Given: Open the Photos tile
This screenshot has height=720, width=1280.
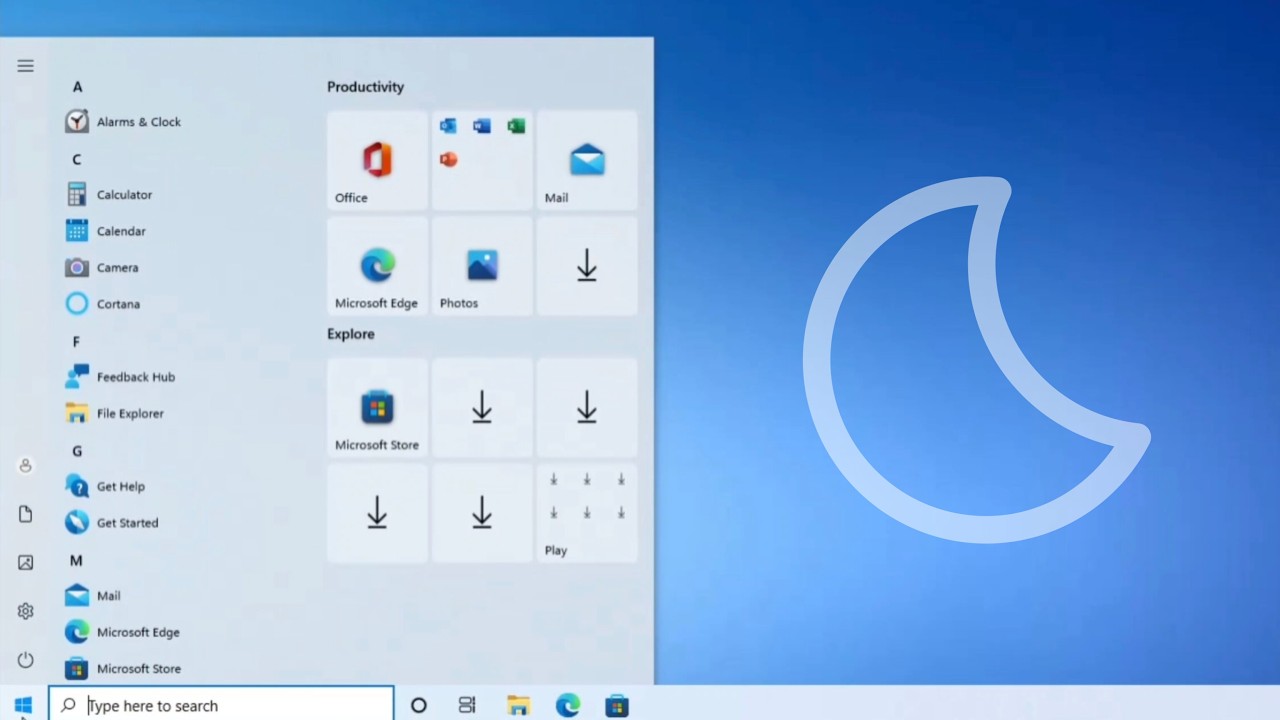Looking at the screenshot, I should tap(482, 266).
